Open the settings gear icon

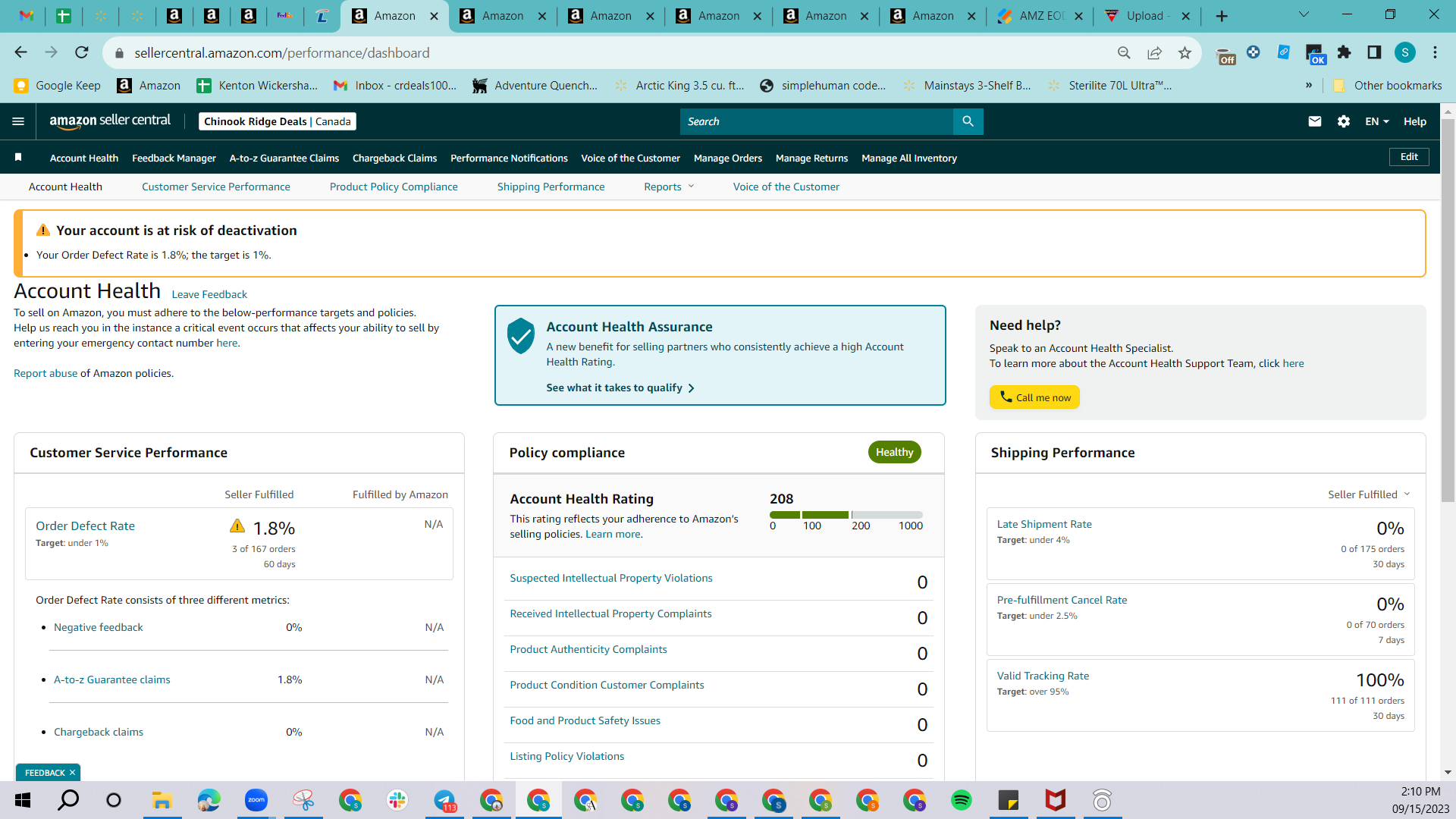(1344, 121)
